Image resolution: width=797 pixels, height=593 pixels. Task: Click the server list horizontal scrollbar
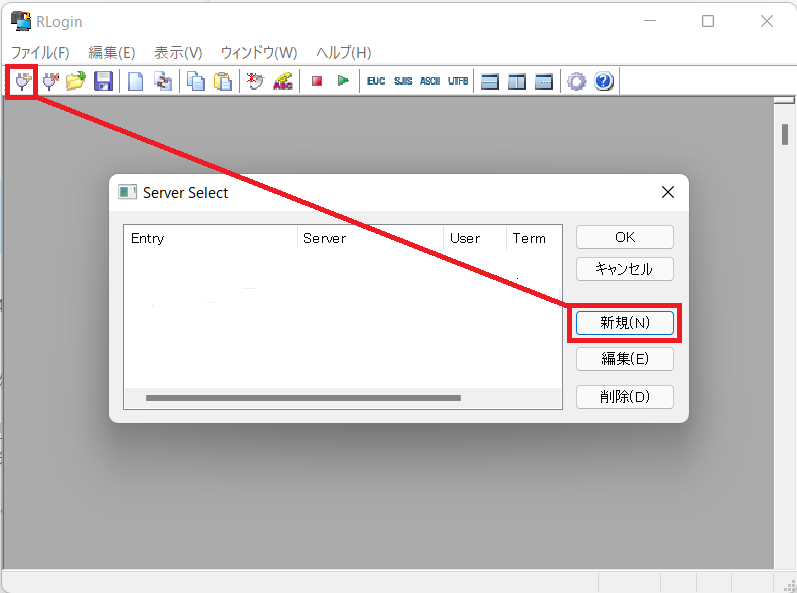point(303,398)
